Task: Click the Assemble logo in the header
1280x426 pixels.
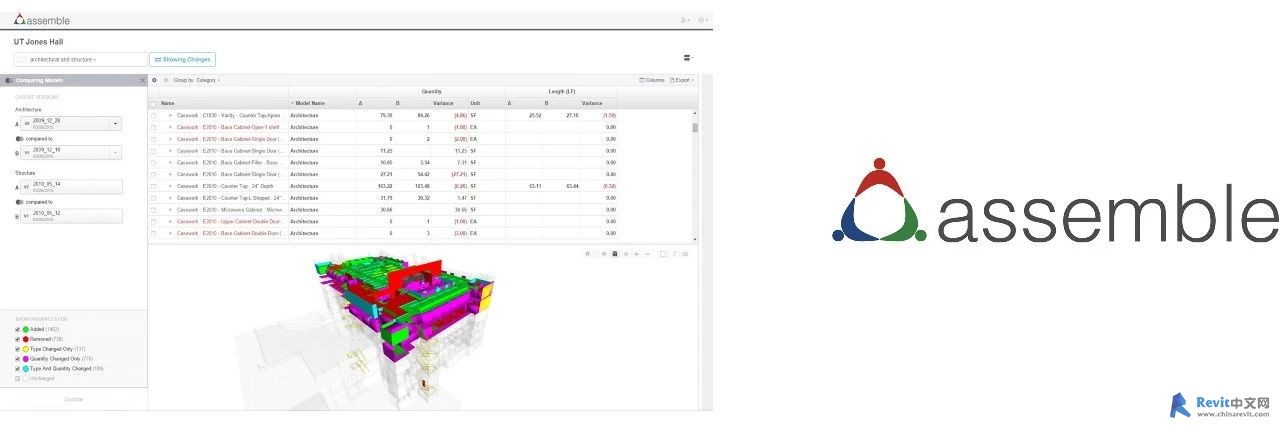Action: (41, 19)
